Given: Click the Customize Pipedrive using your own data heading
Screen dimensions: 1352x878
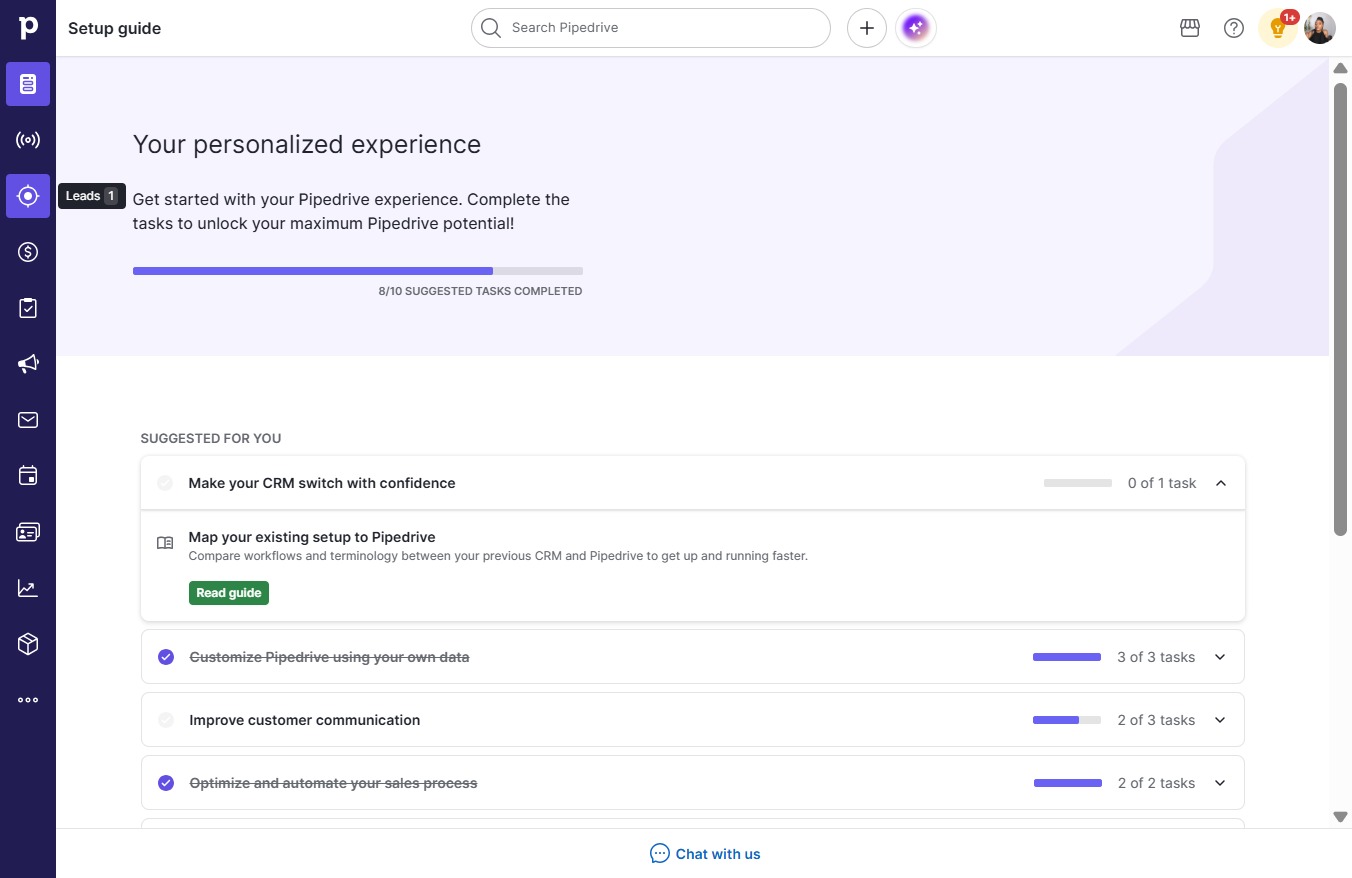Looking at the screenshot, I should [329, 657].
